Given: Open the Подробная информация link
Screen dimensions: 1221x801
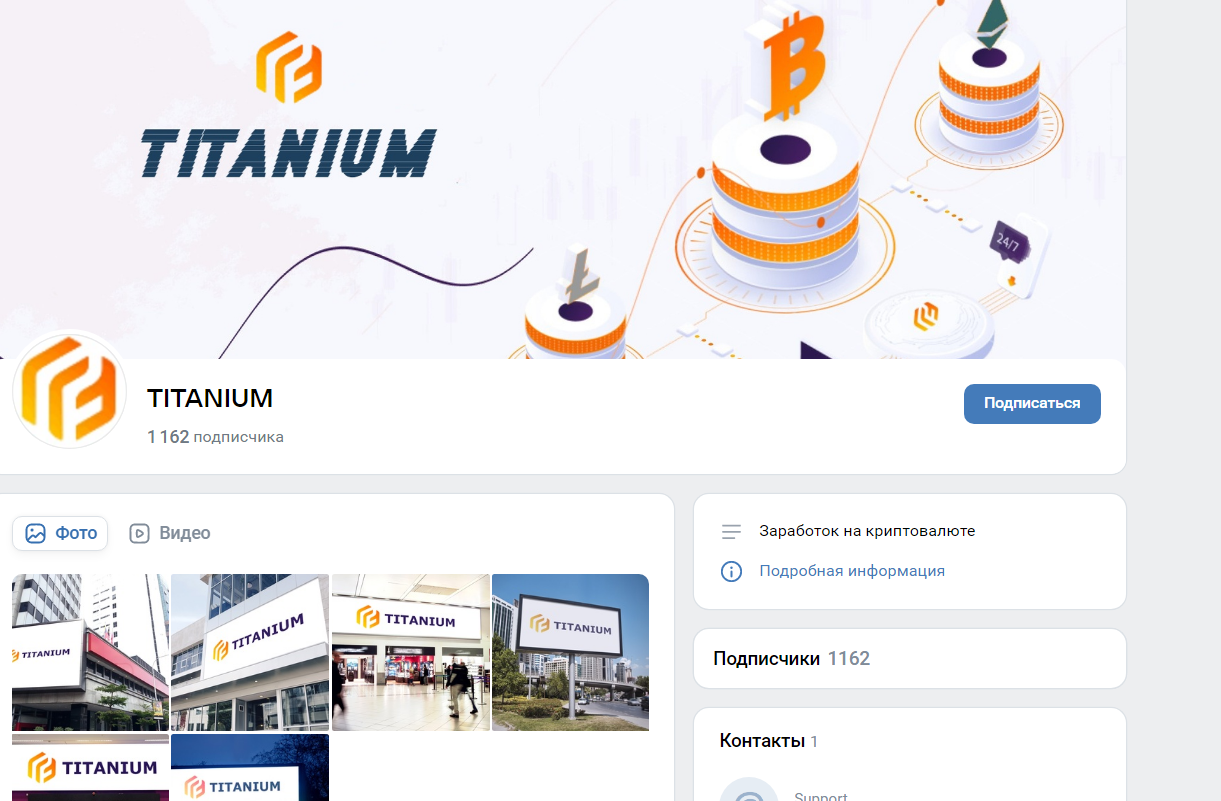Looking at the screenshot, I should tap(852, 571).
